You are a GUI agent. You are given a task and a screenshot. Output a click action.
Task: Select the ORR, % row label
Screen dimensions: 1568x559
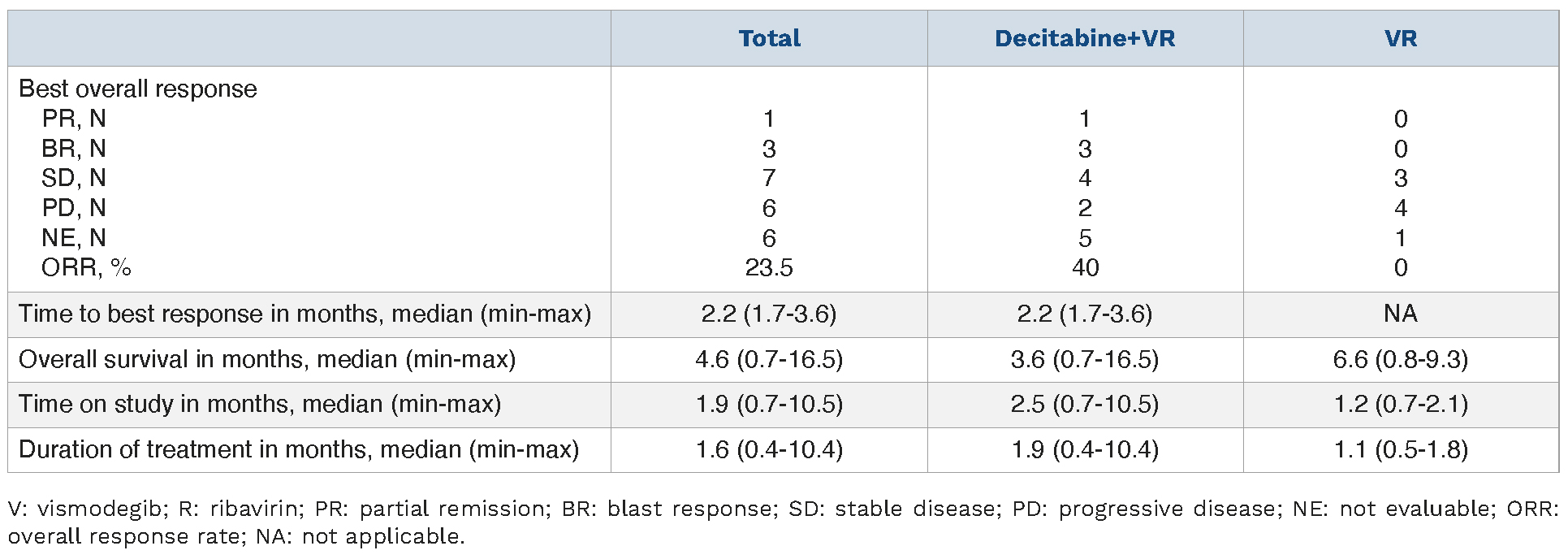point(86,267)
